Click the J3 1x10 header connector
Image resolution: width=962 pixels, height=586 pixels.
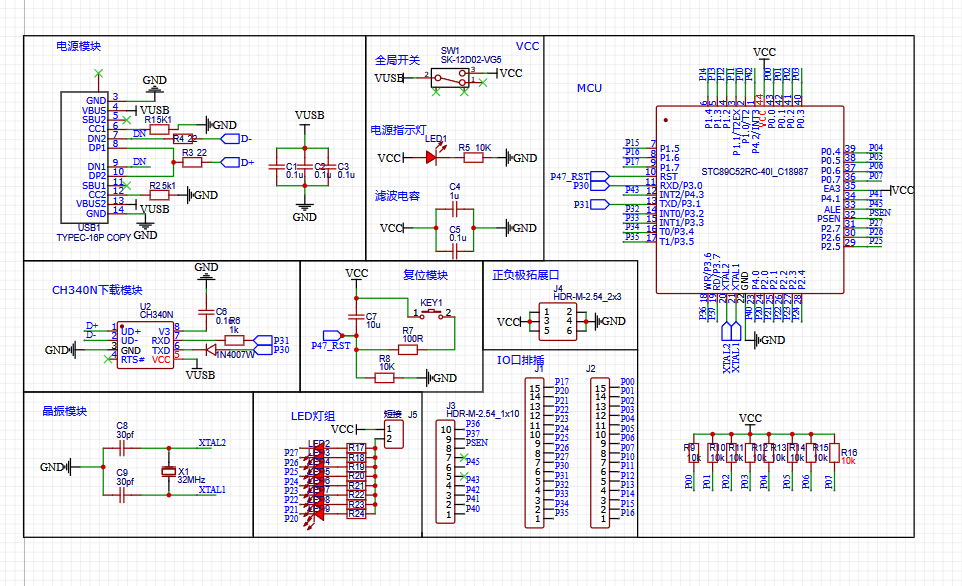click(445, 471)
